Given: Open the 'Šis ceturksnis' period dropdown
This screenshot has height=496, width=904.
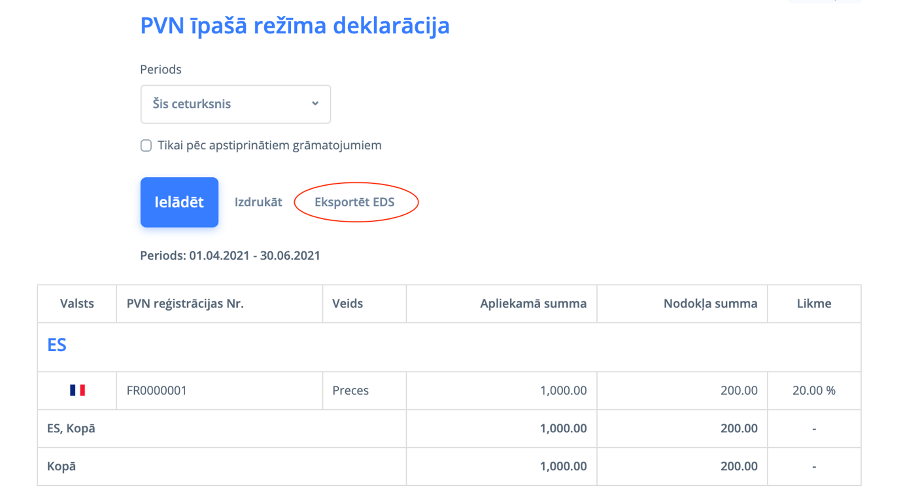Looking at the screenshot, I should pyautogui.click(x=235, y=104).
